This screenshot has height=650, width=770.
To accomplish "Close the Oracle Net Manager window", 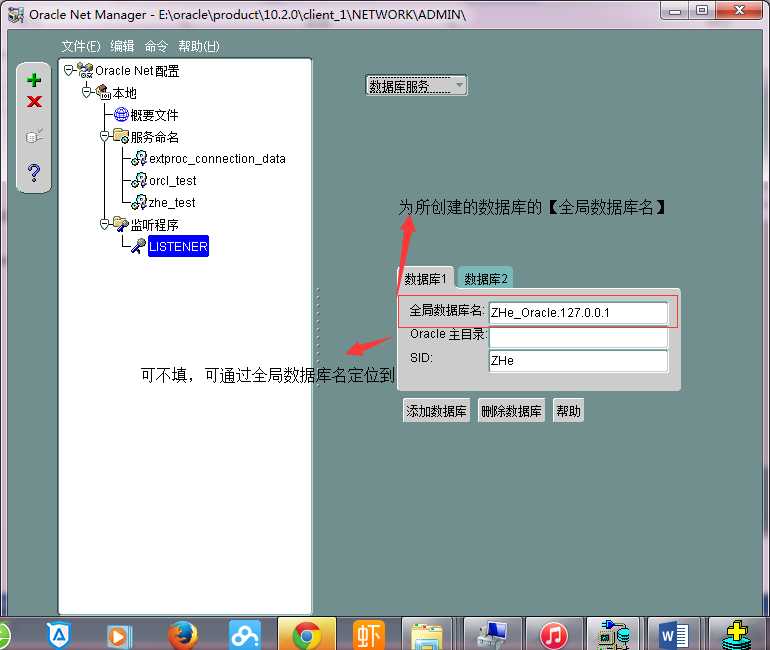I will click(x=739, y=11).
